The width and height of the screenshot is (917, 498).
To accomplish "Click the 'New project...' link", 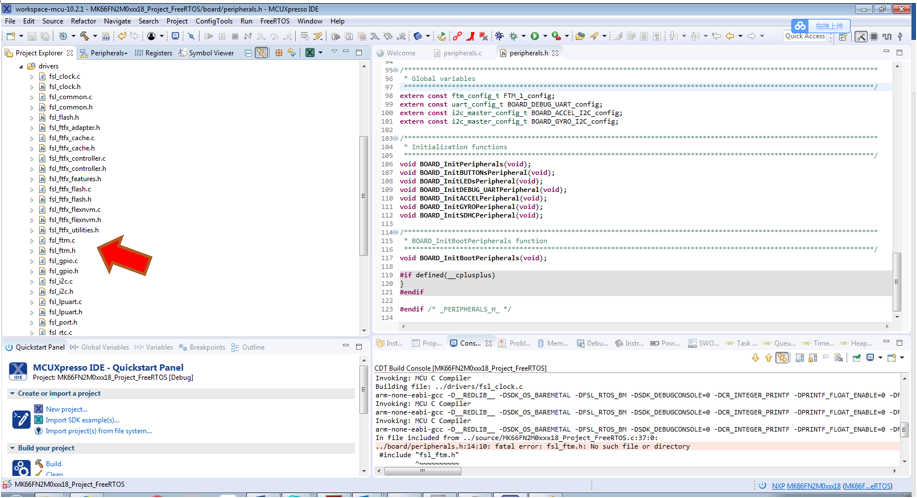I will [x=66, y=409].
